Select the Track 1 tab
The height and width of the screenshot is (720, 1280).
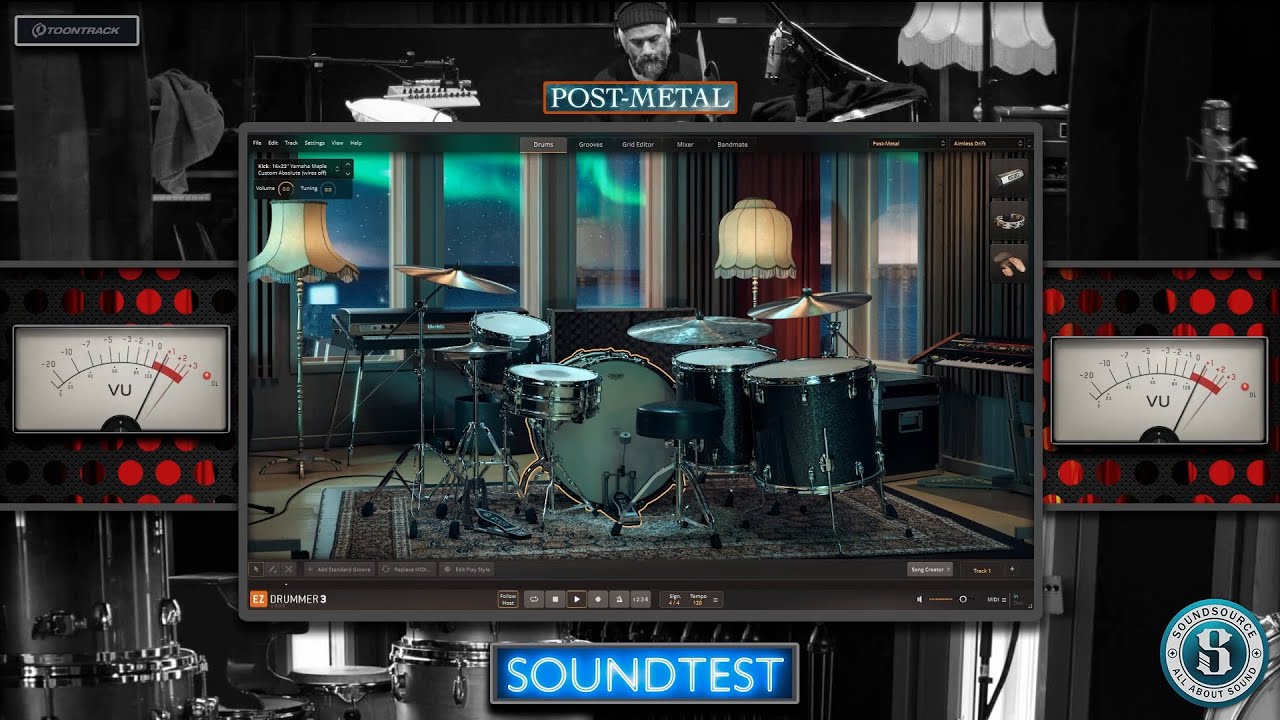click(x=982, y=570)
